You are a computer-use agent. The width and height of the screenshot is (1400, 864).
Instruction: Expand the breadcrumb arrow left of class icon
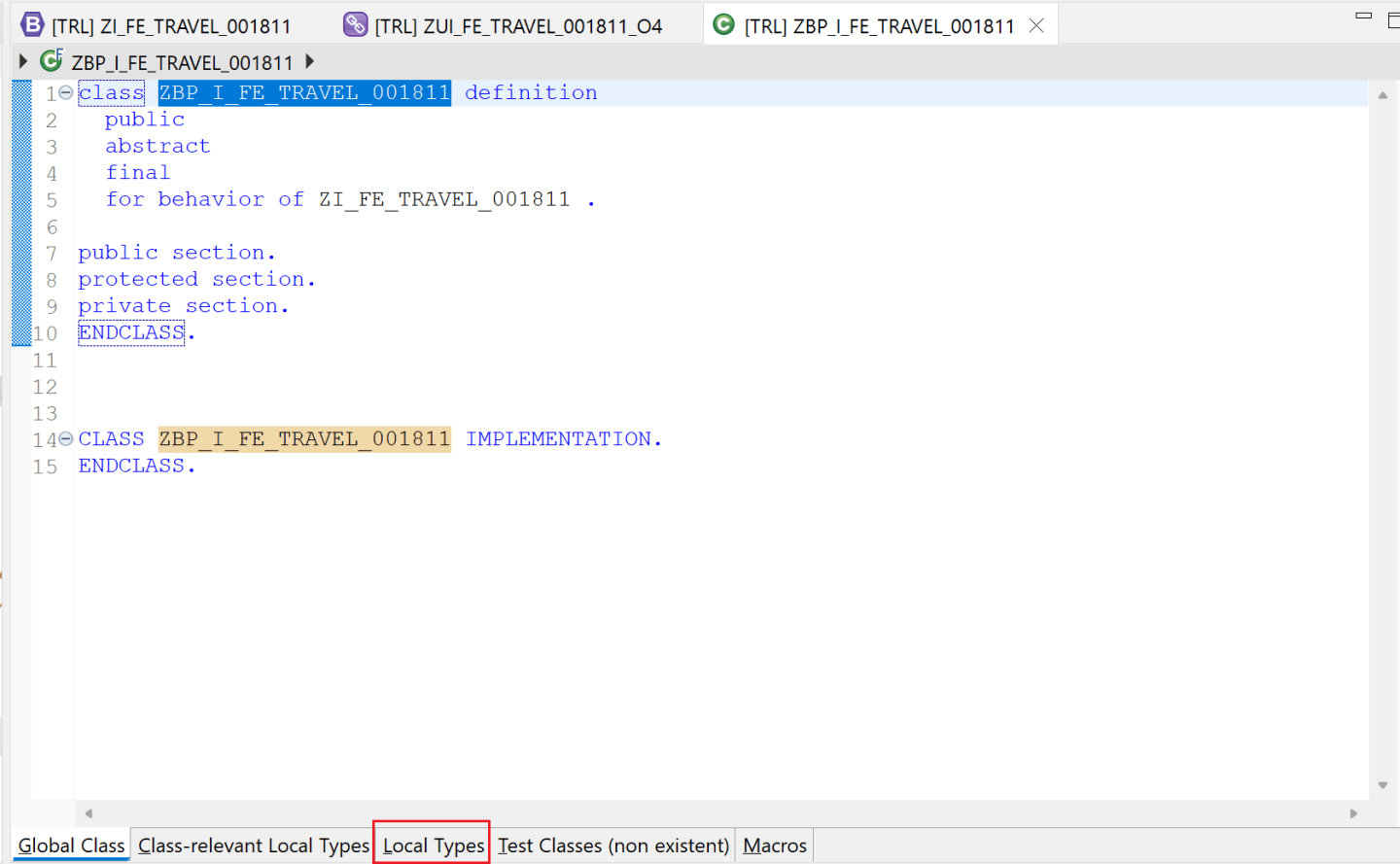23,61
